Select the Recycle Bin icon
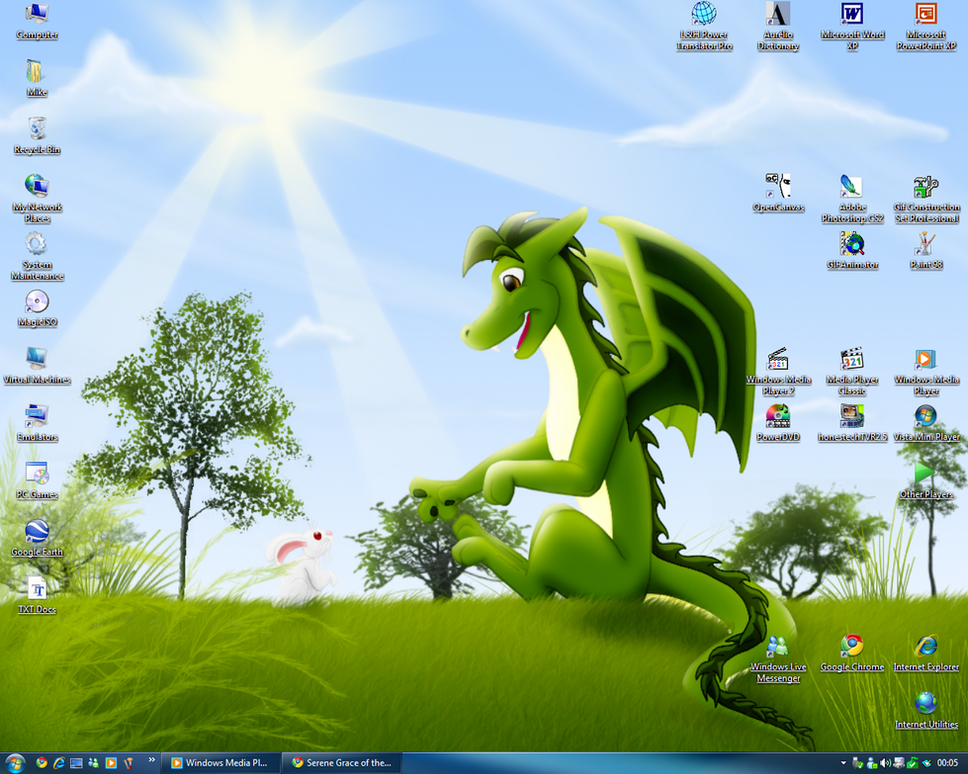 [37, 136]
